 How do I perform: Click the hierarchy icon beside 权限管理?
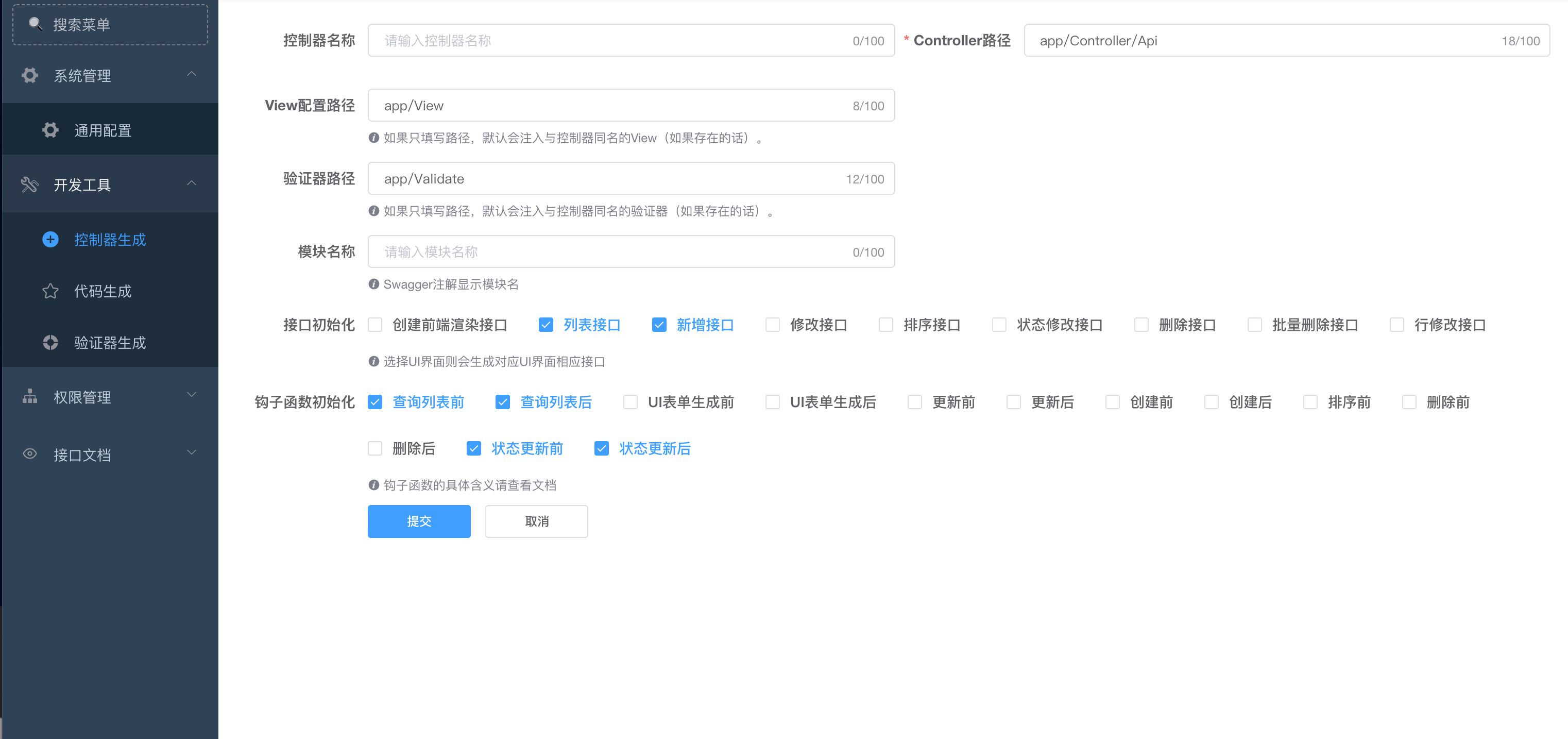30,397
